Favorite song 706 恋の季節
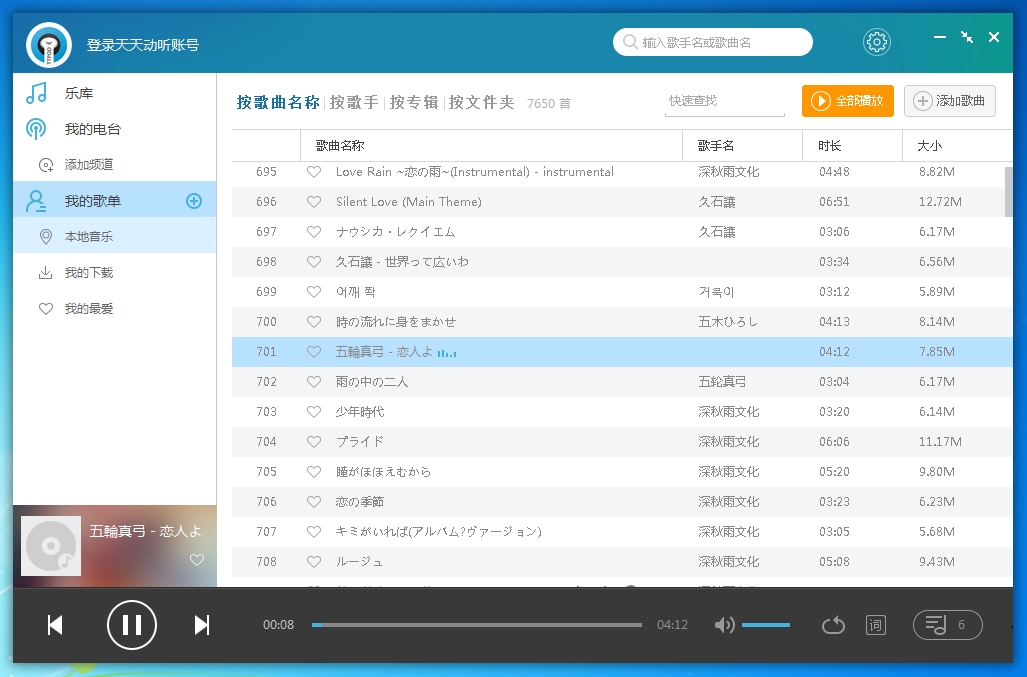The height and width of the screenshot is (677, 1027). 314,502
